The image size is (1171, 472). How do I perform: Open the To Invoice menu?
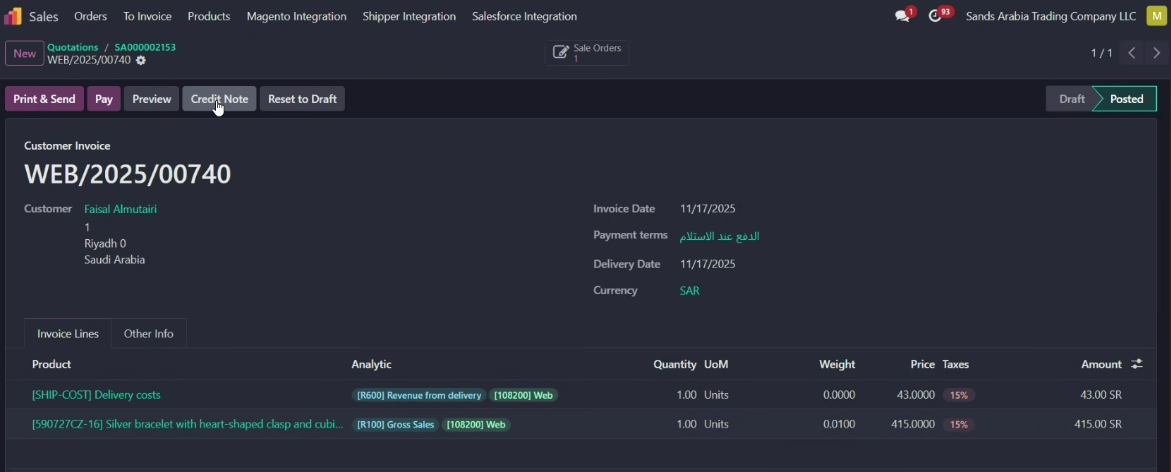click(x=147, y=16)
